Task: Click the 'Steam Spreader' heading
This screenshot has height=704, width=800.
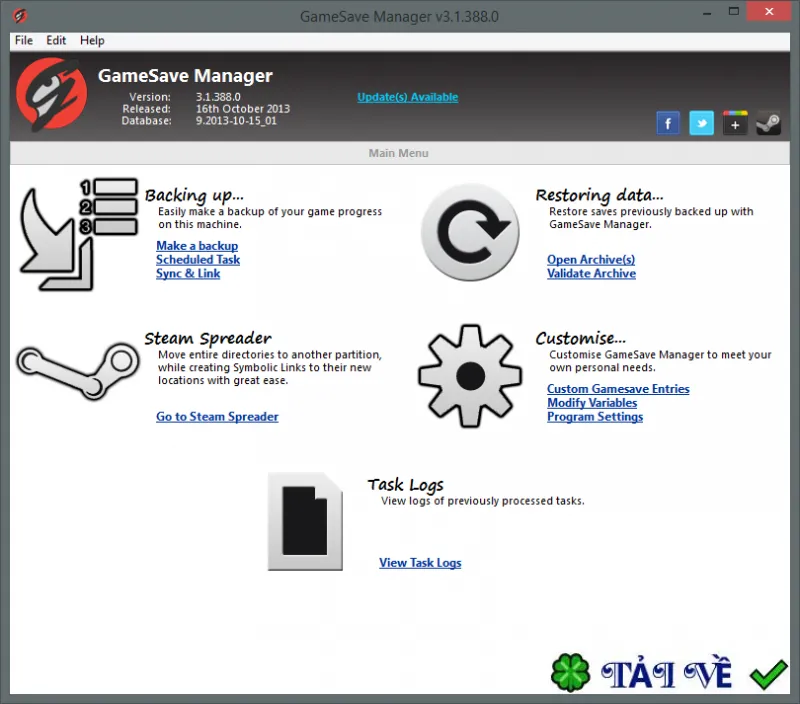Action: (x=208, y=338)
